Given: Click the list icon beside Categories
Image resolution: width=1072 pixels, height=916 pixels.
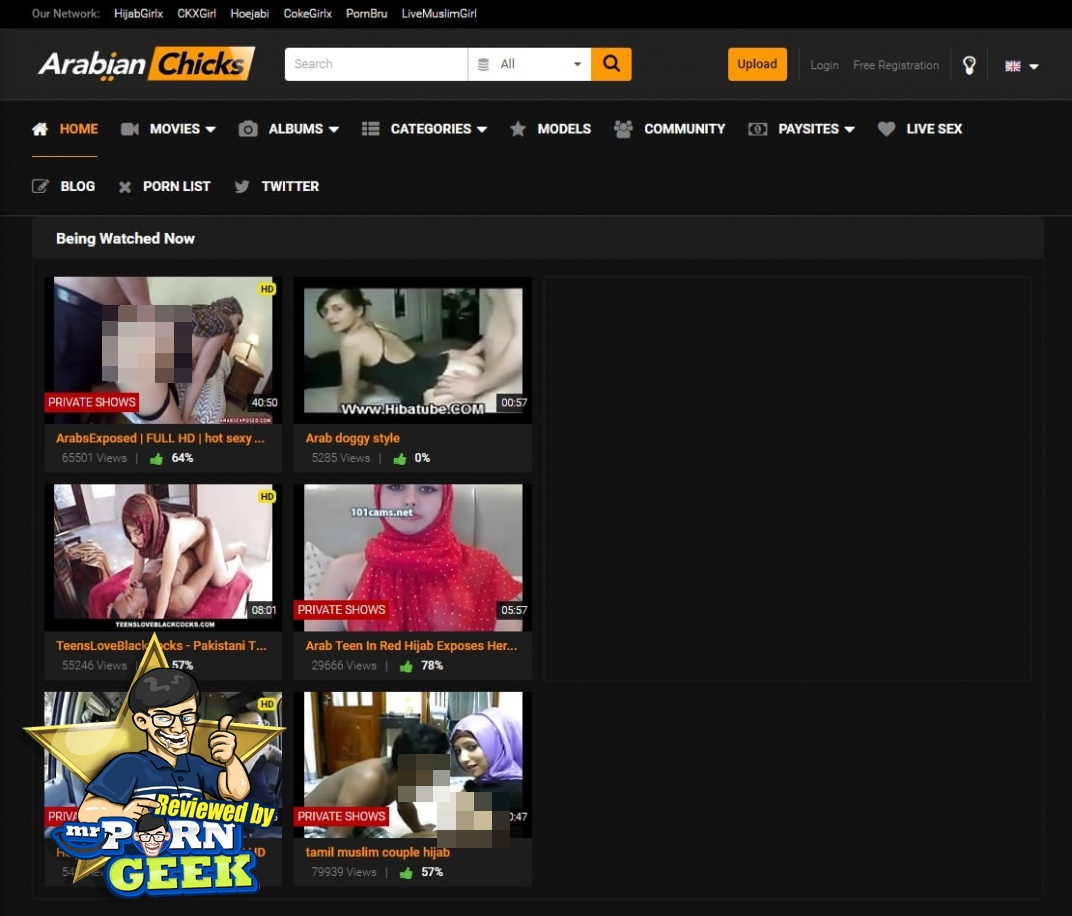Looking at the screenshot, I should click(x=370, y=129).
